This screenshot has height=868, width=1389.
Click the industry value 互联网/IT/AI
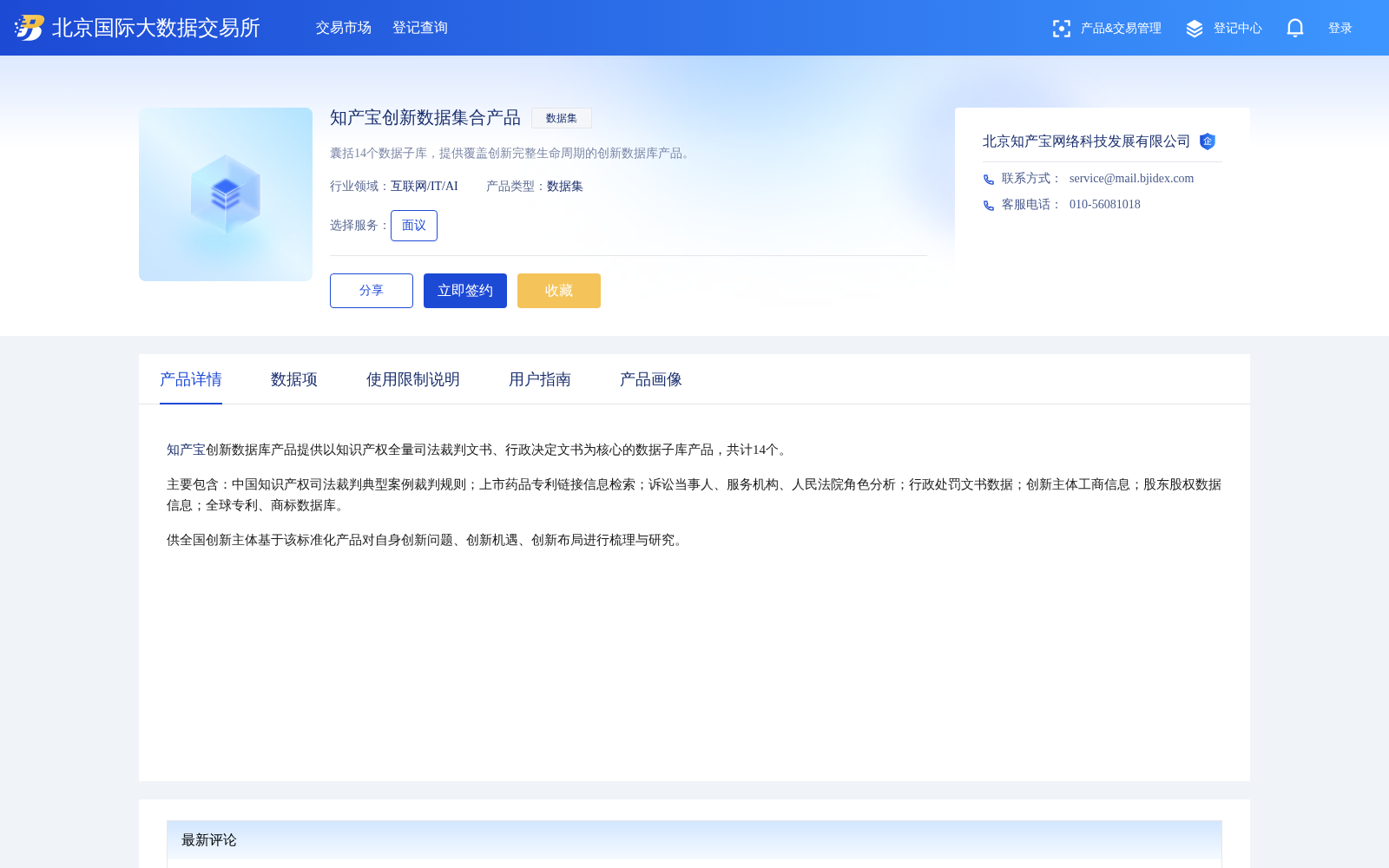425,187
